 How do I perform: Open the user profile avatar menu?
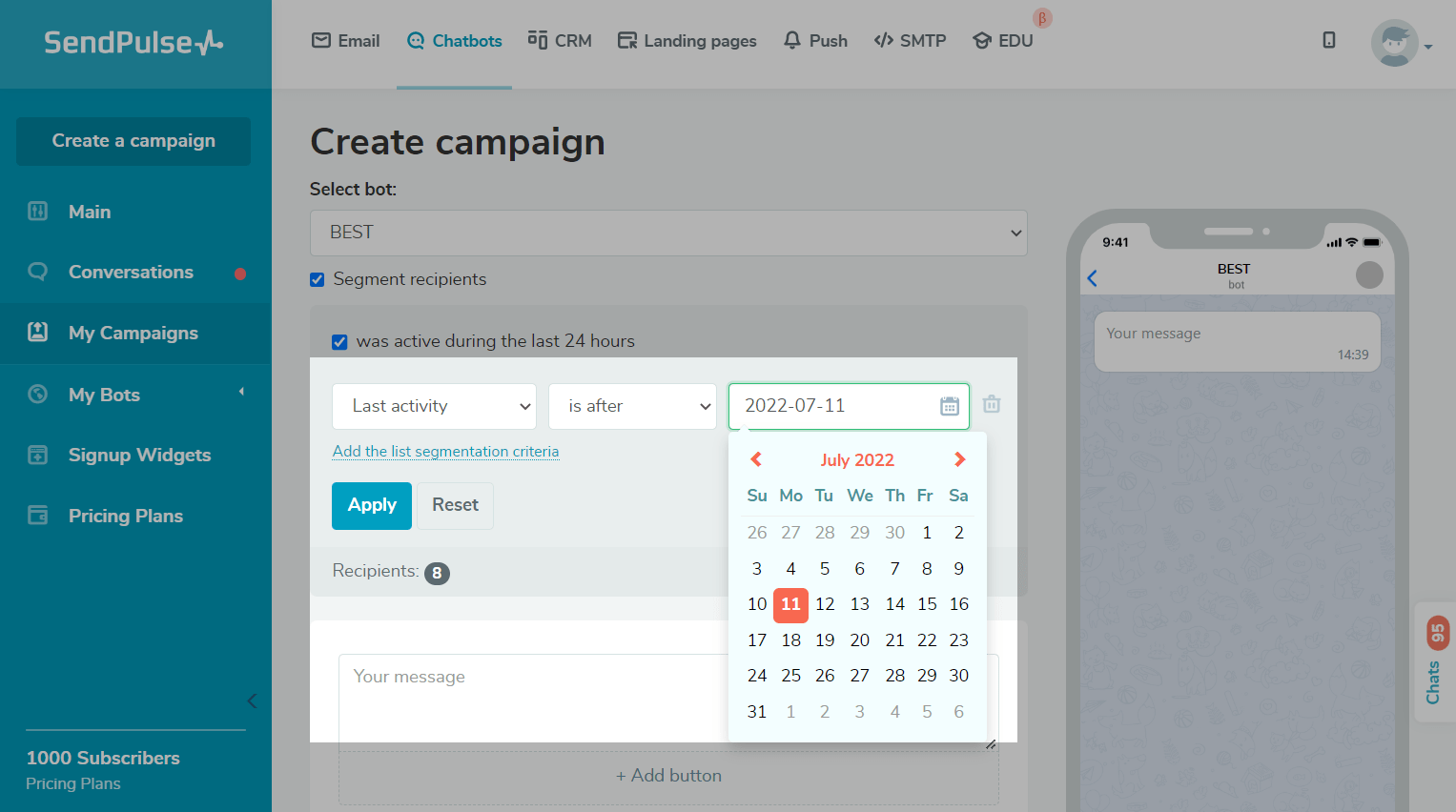coord(1396,44)
